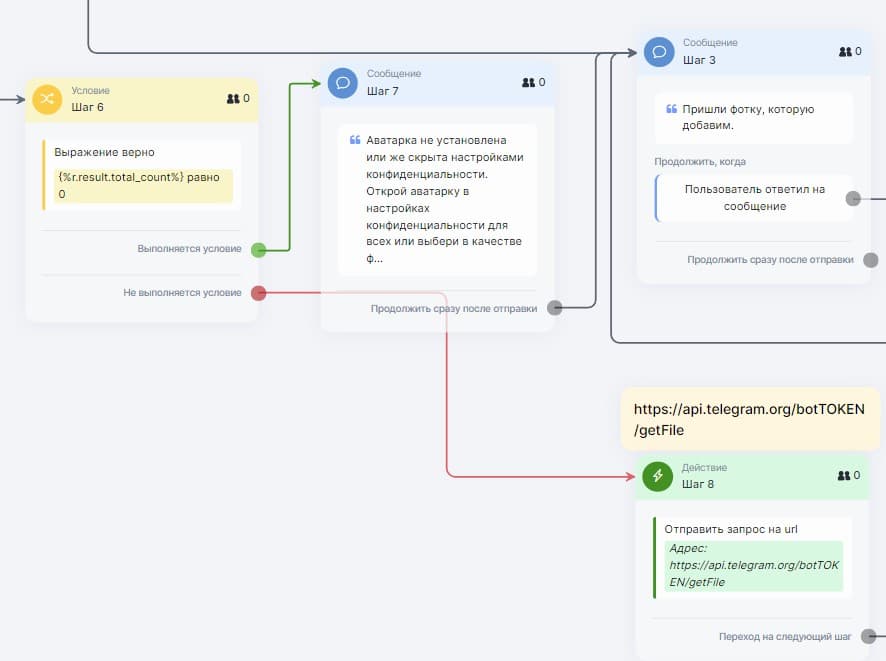Select the 'Пользователь ответил на сообщение' trigger
Viewport: 886px width, 661px height.
click(755, 198)
